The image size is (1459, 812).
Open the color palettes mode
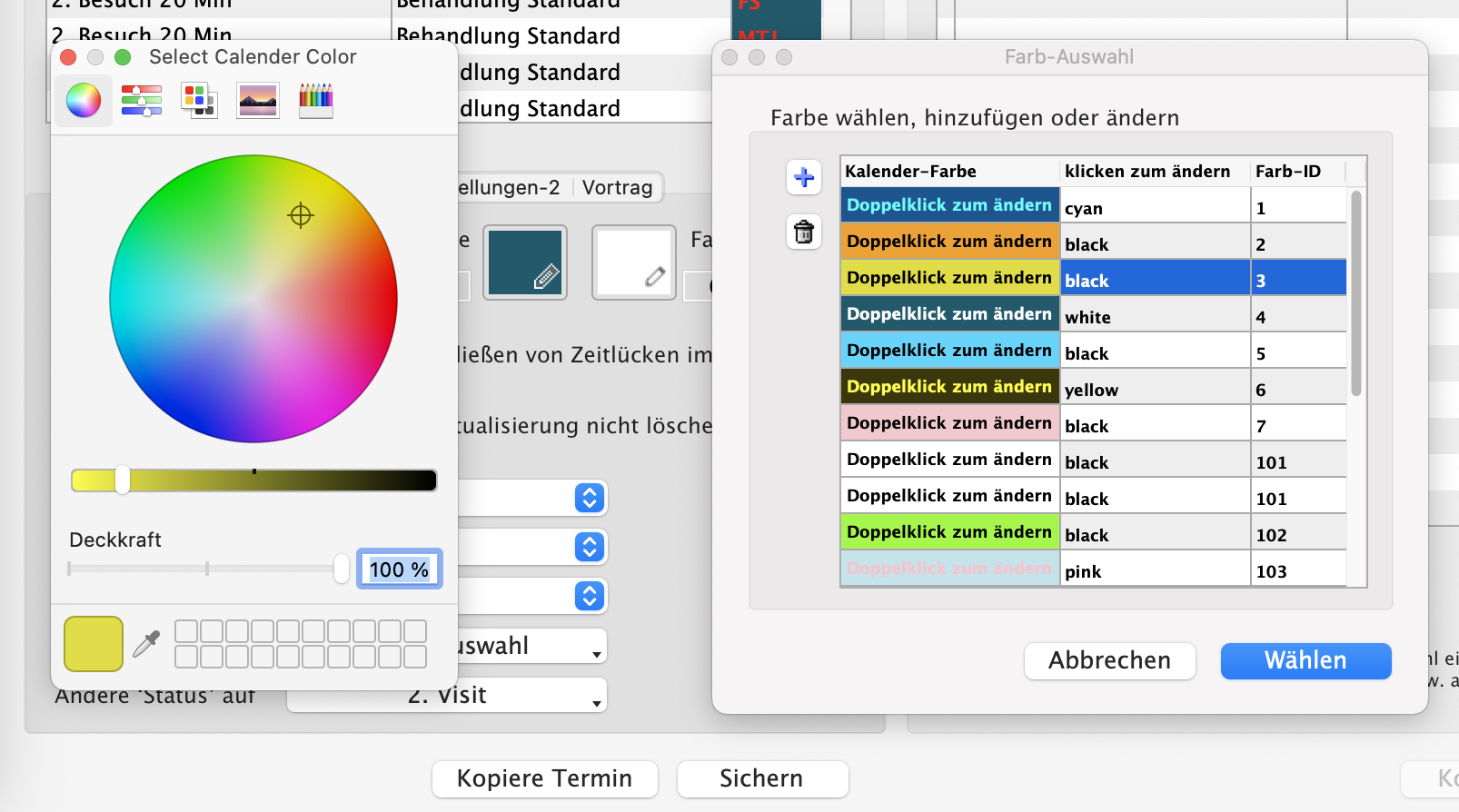coord(199,100)
